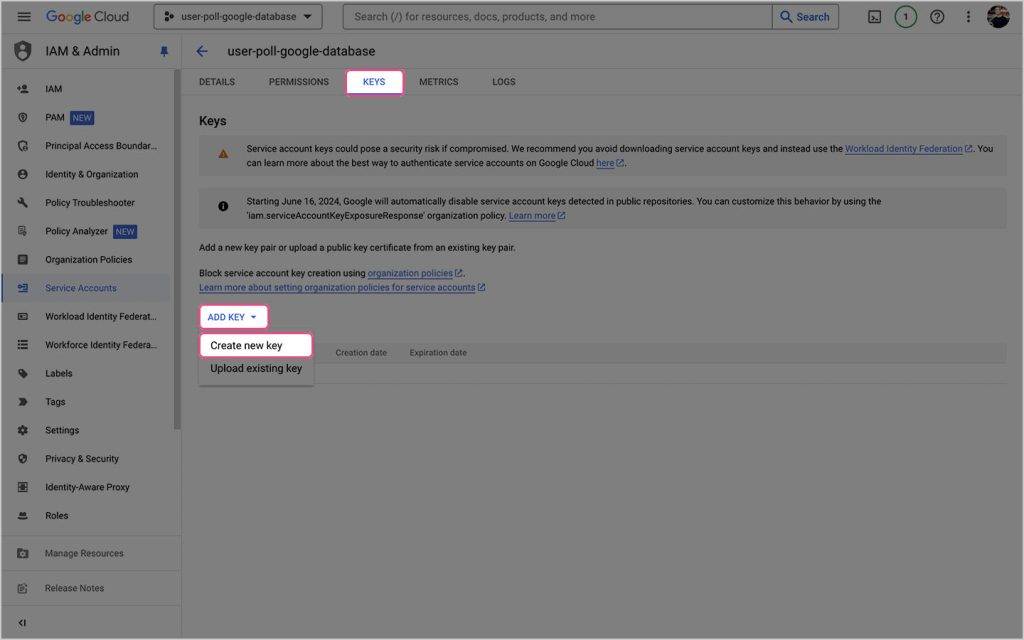Image resolution: width=1024 pixels, height=640 pixels.
Task: Click the NEW badge next to PAM
Action: coord(82,118)
